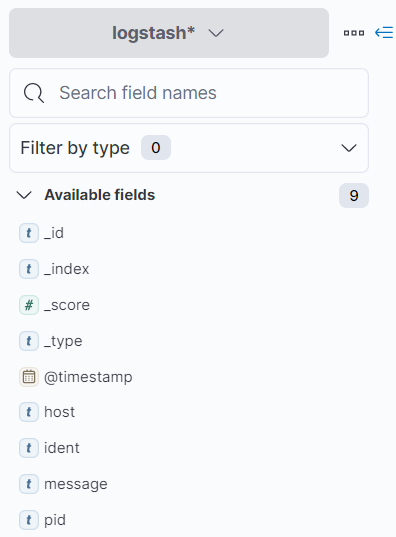This screenshot has width=396, height=537.
Task: Click the text type icon beside pid
Action: point(29,520)
